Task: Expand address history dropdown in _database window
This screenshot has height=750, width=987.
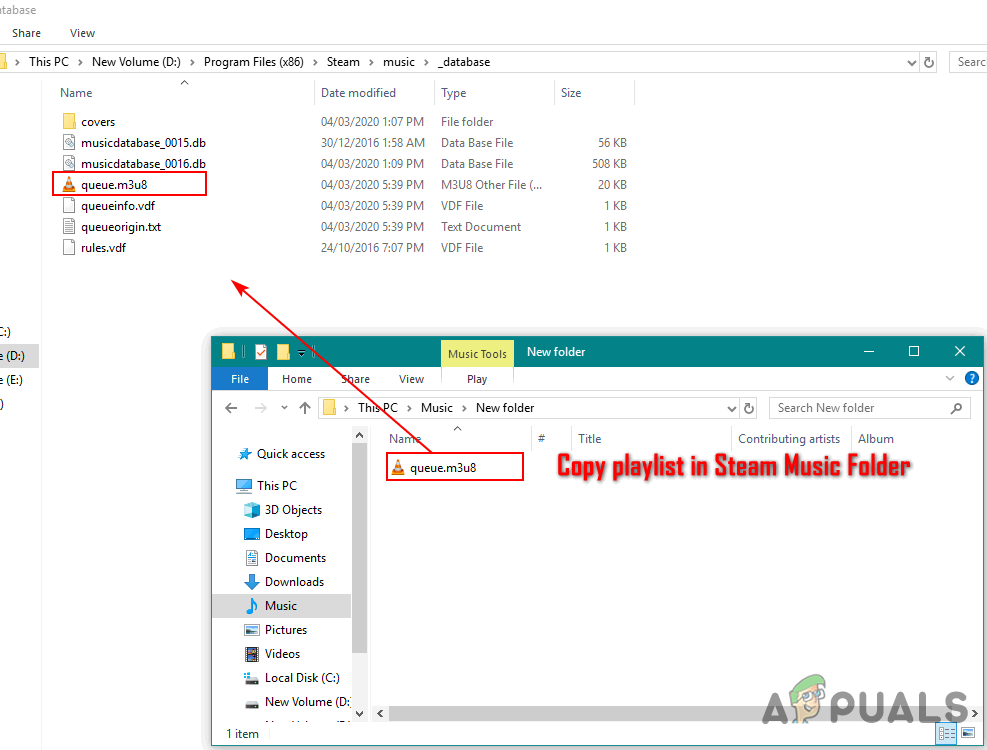Action: [x=911, y=62]
